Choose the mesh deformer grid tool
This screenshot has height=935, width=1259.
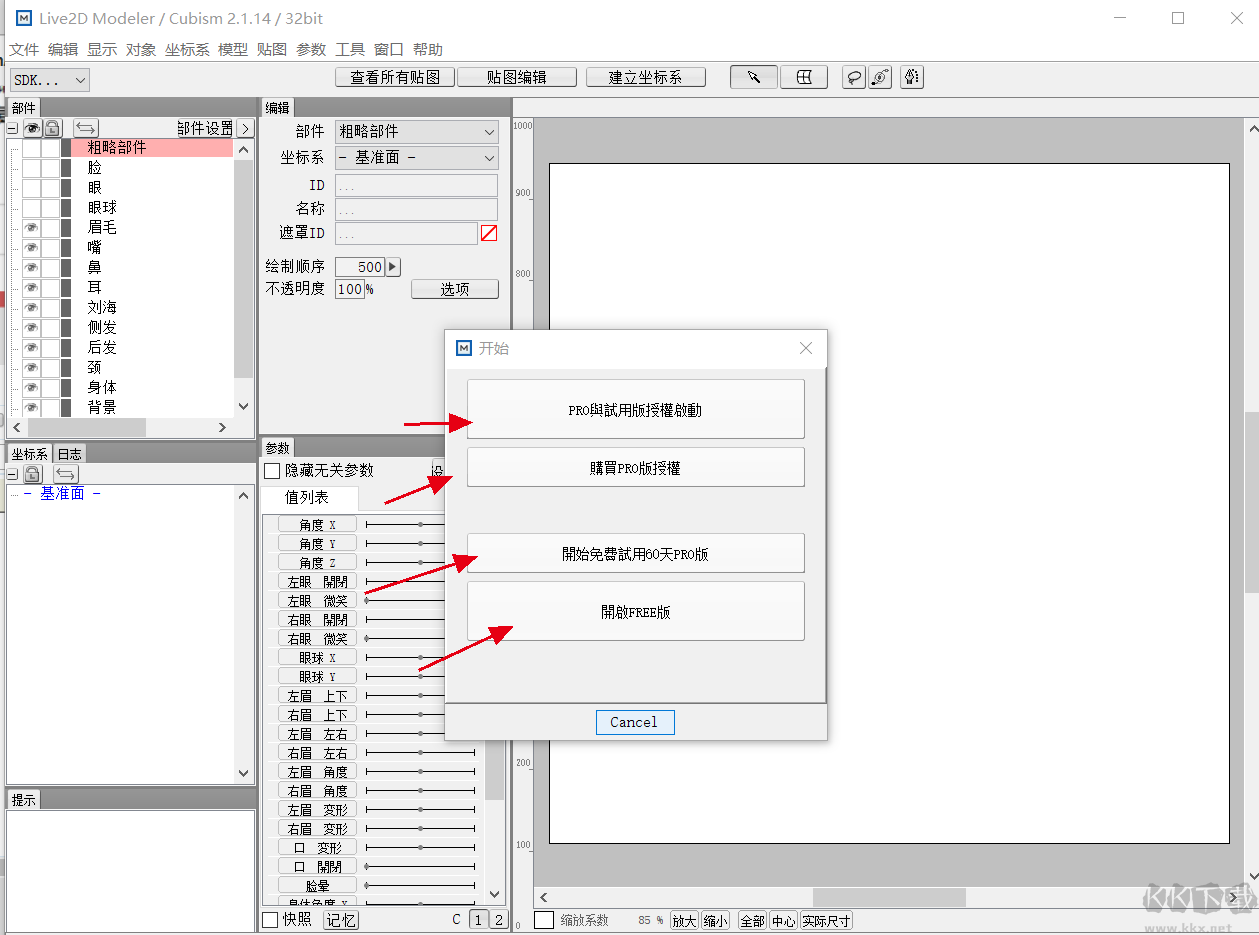[x=803, y=77]
